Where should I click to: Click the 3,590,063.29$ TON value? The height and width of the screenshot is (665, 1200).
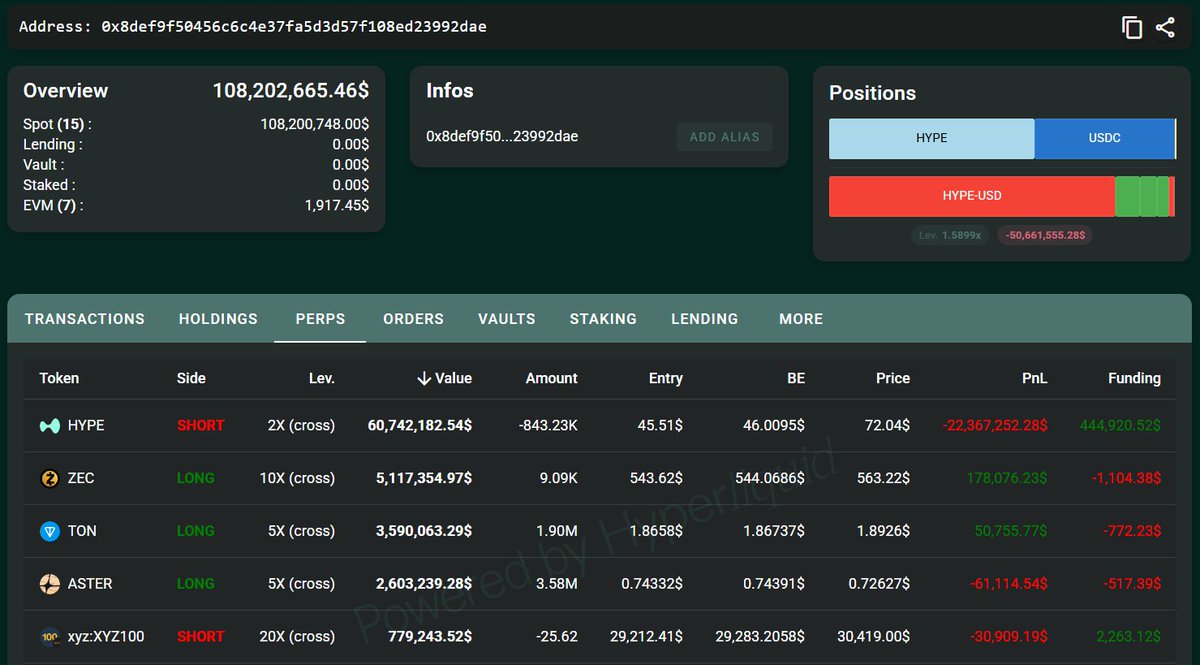pos(424,531)
